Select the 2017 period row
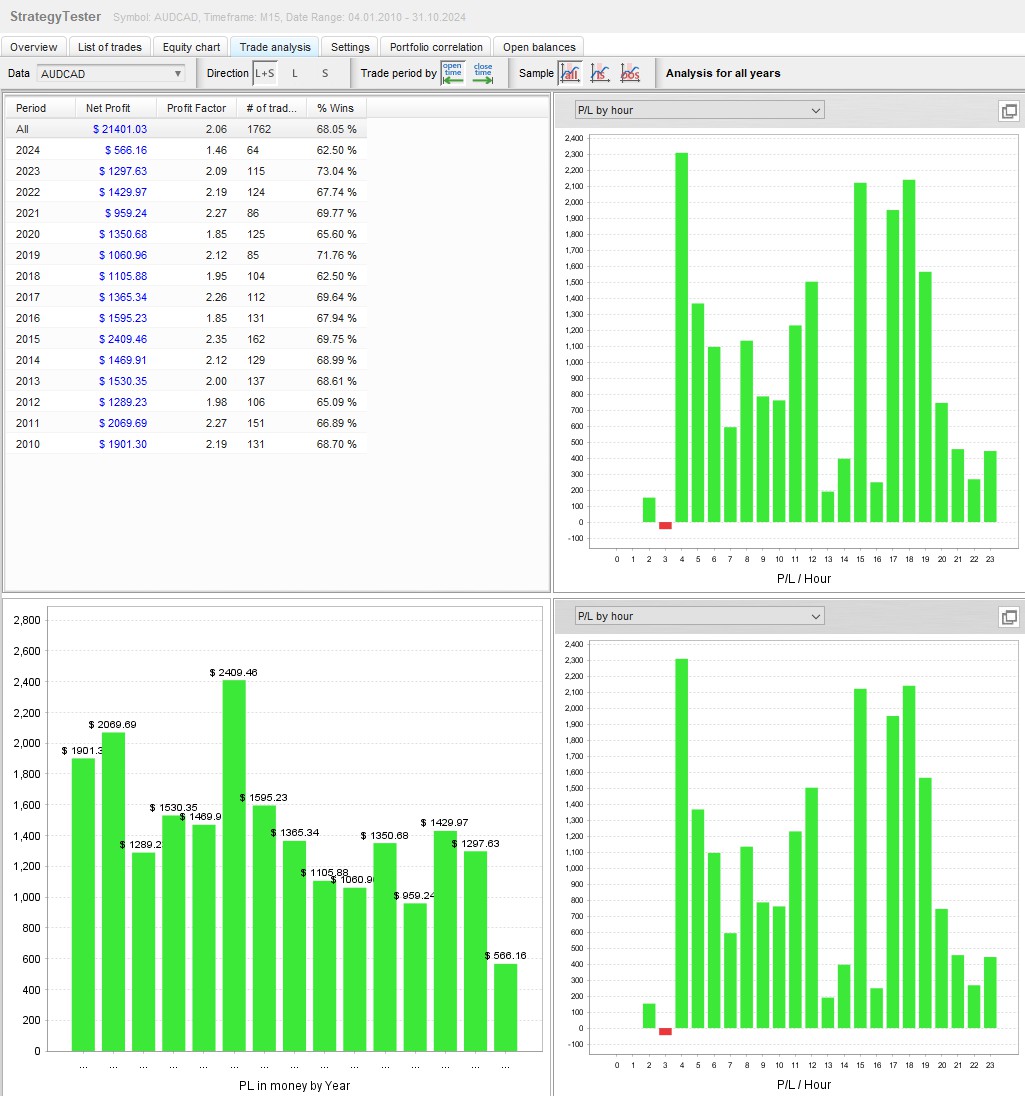 [x=186, y=297]
